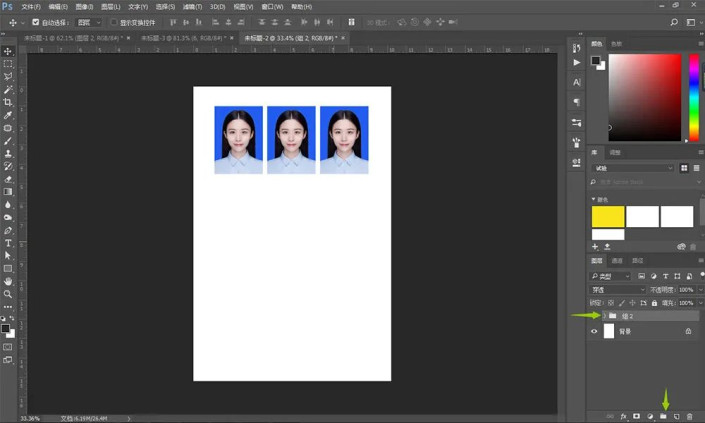Screen dimensions: 705x423
Task: Select the Rectangular Marquee tool
Action: [x=8, y=64]
